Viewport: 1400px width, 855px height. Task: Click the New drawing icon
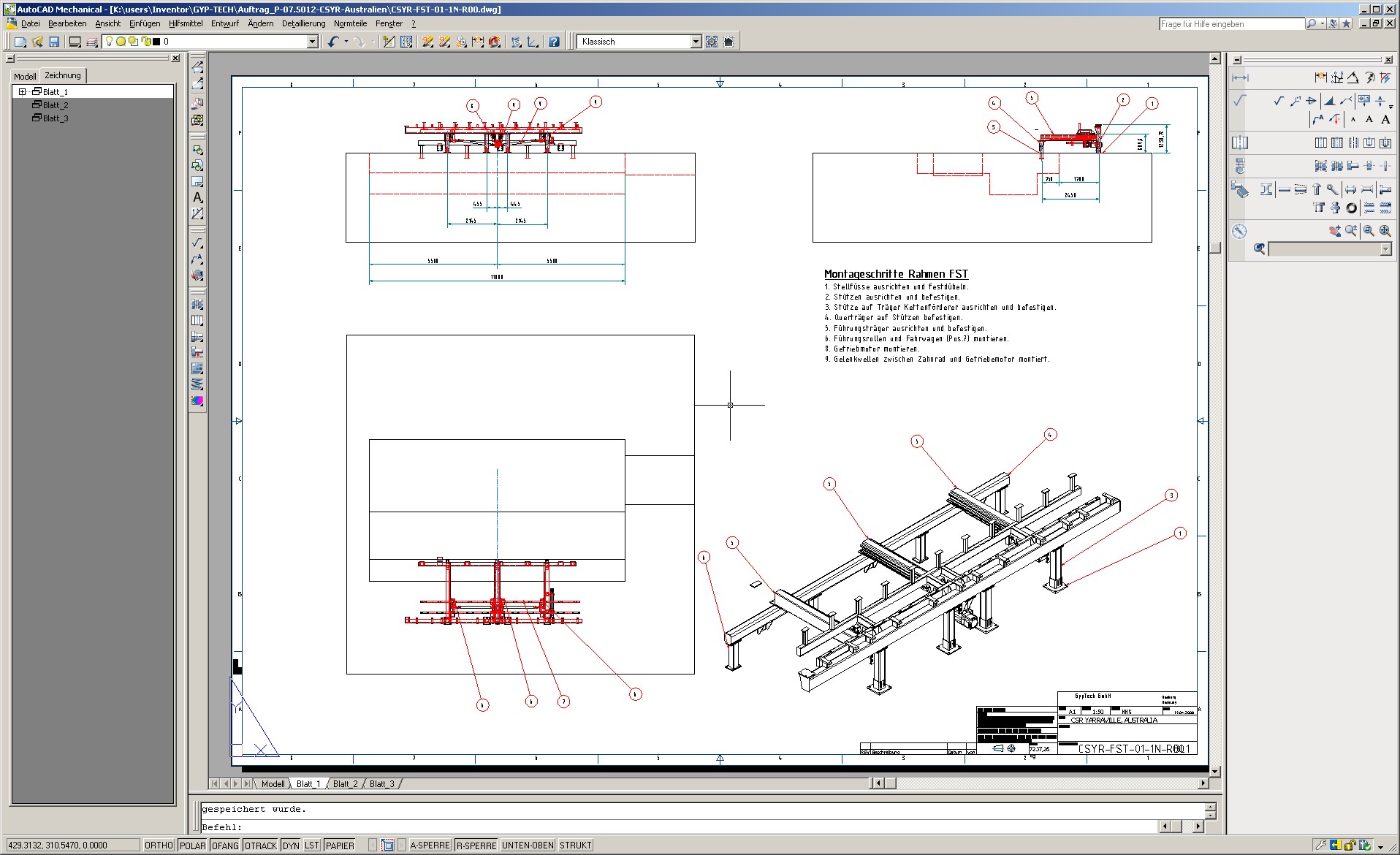(x=20, y=42)
